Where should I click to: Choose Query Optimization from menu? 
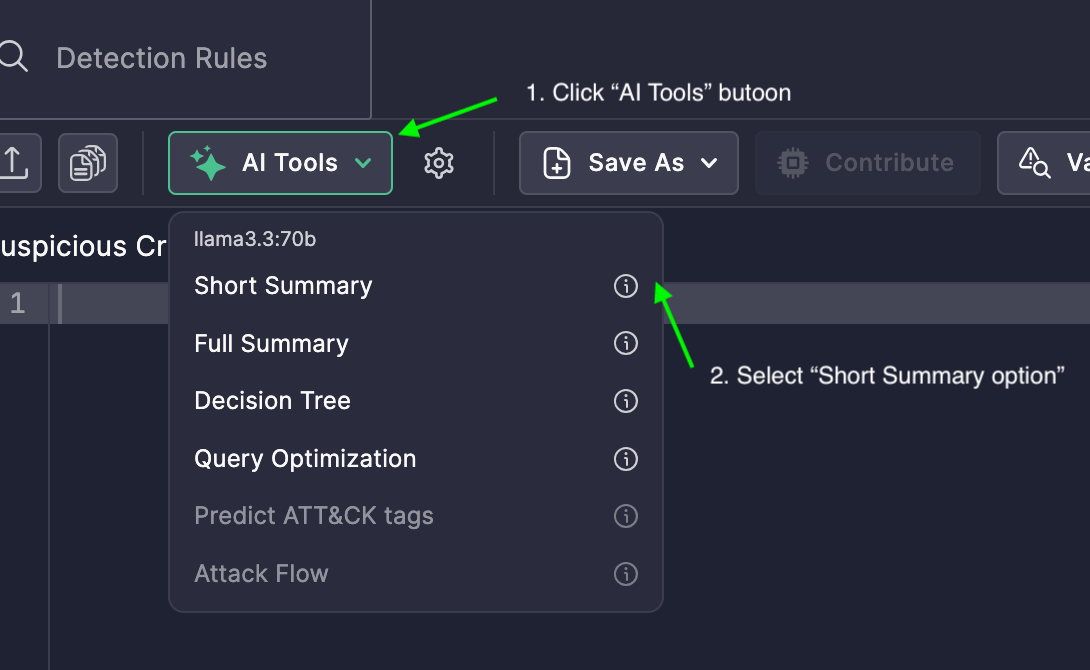[305, 459]
